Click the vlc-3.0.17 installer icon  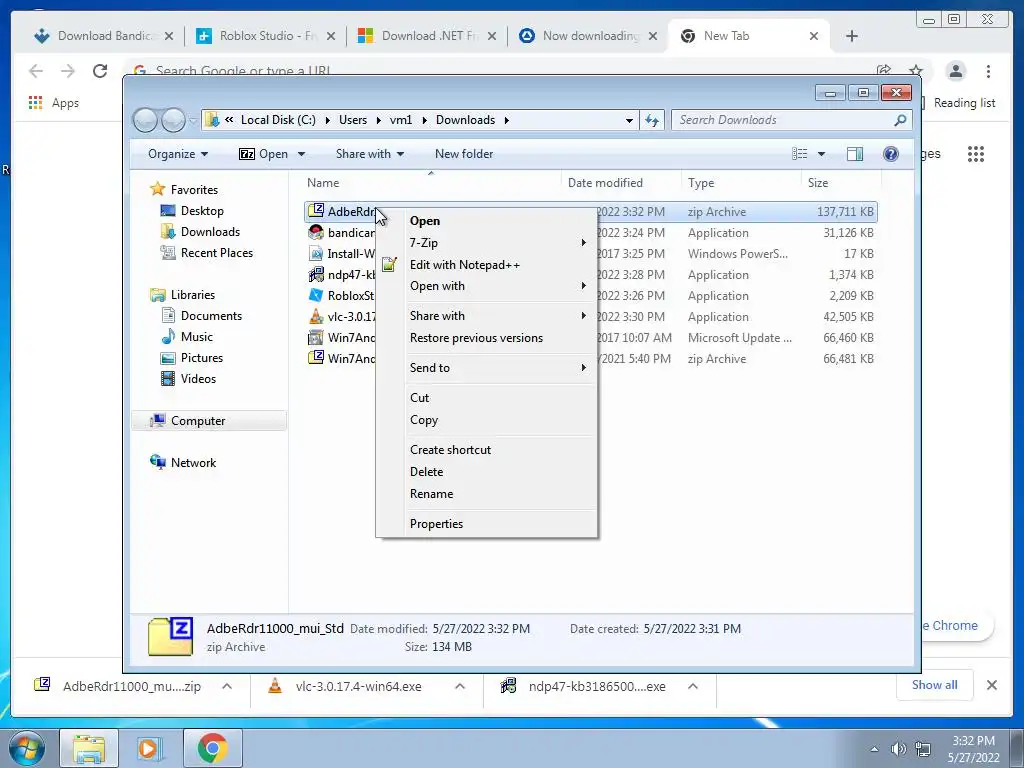316,316
